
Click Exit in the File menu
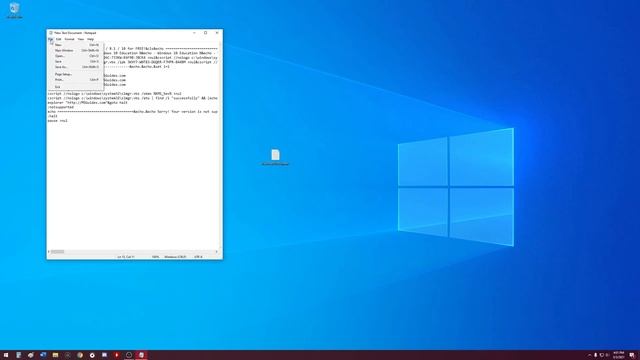click(x=76, y=87)
